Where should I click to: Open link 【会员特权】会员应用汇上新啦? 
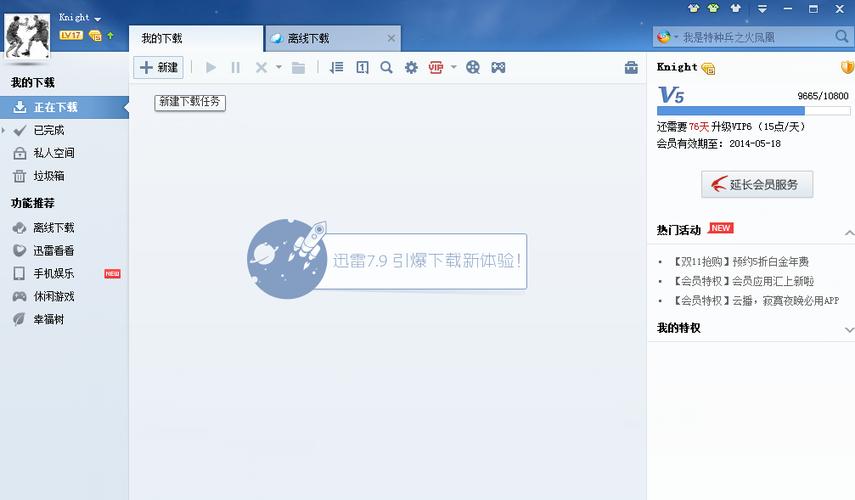[742, 281]
